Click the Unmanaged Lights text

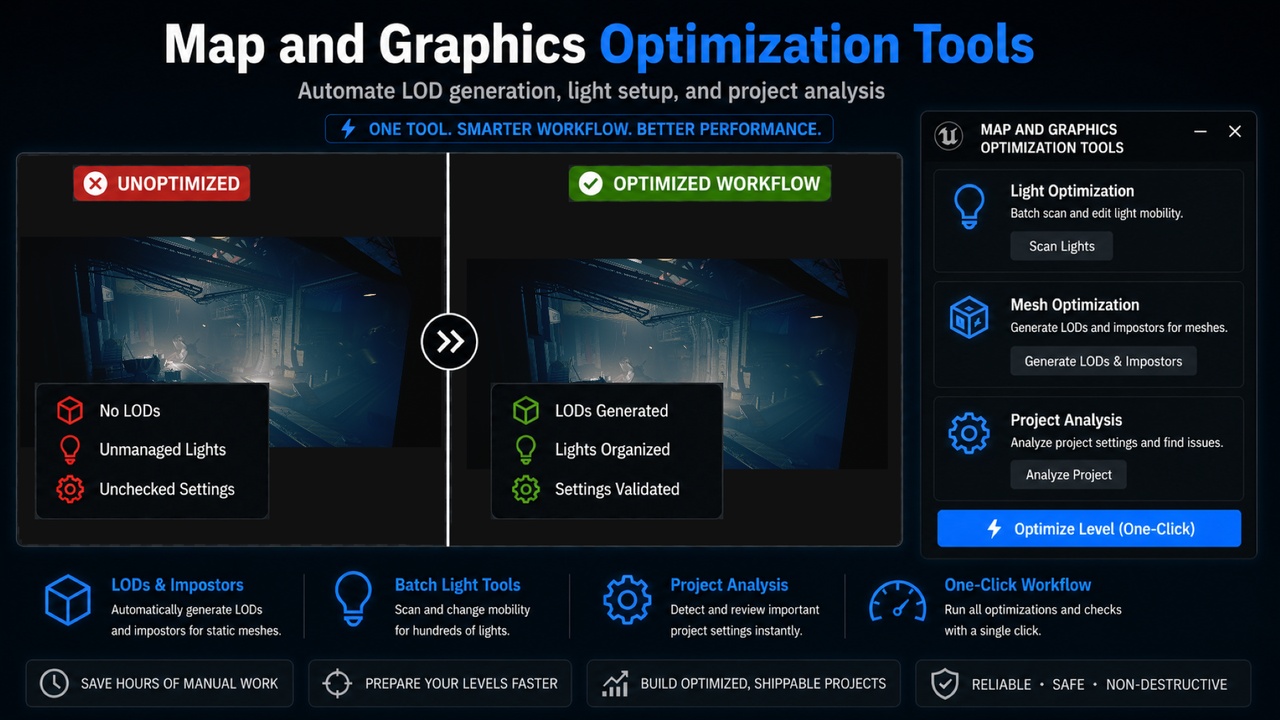163,450
